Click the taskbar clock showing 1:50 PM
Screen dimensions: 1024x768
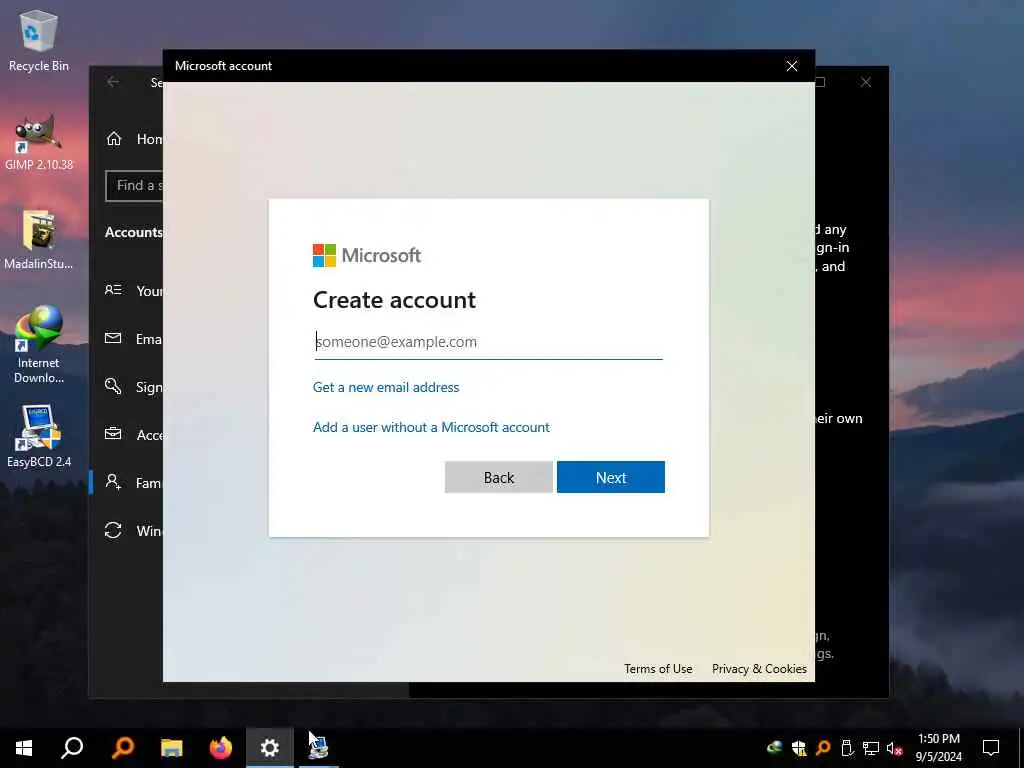(x=938, y=748)
